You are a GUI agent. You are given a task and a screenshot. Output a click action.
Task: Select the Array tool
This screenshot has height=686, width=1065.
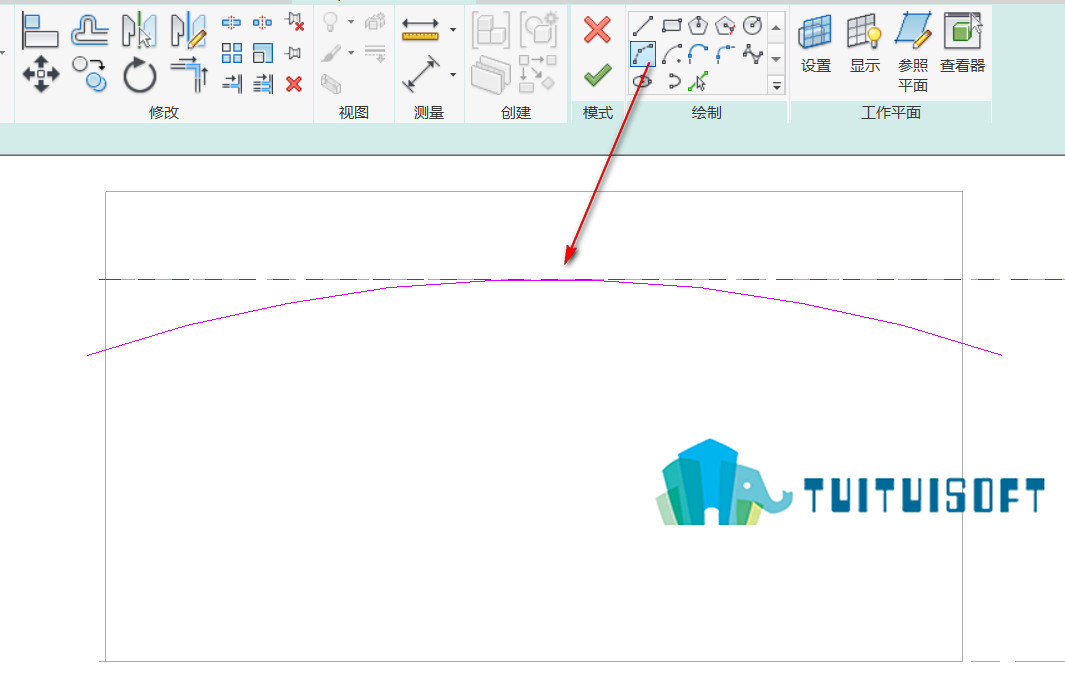point(232,52)
